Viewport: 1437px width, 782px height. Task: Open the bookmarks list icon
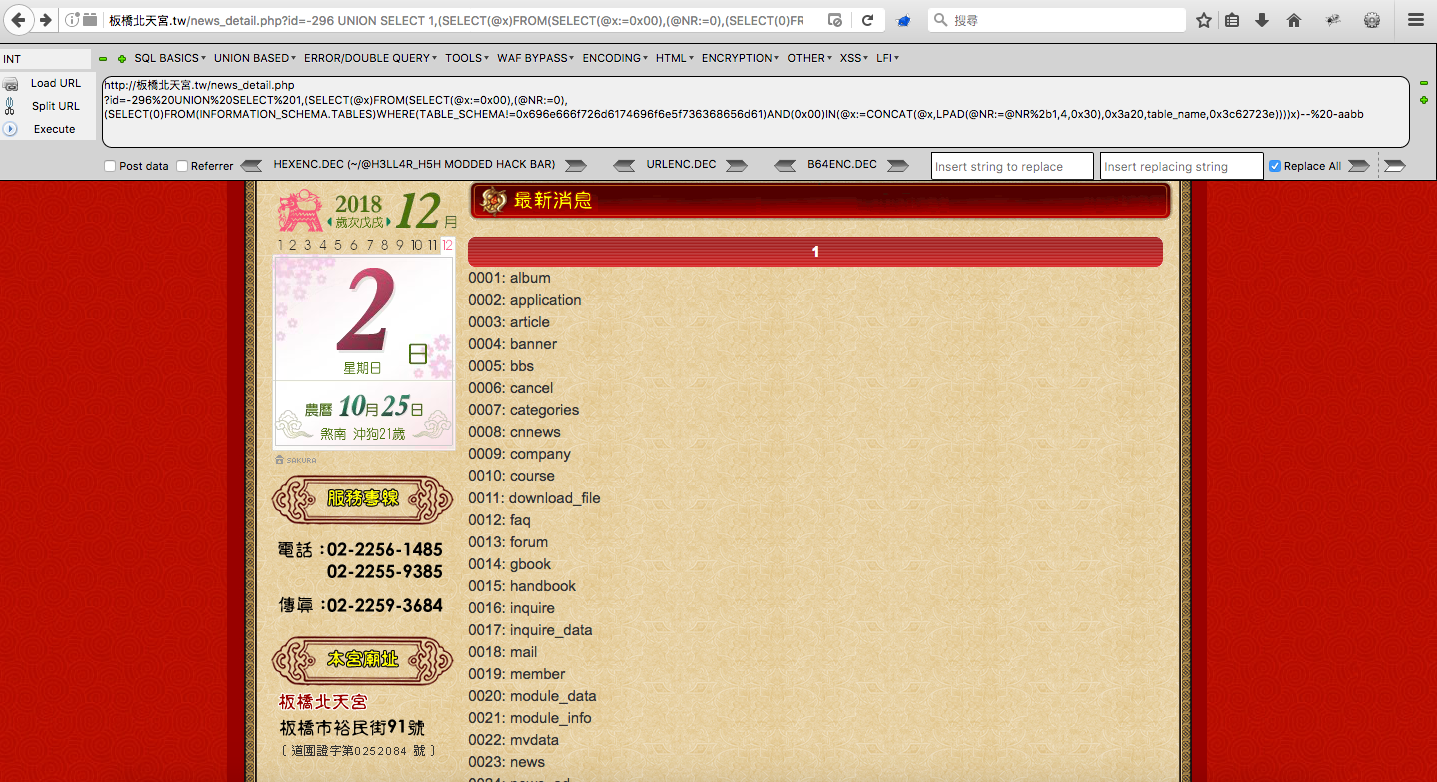pos(1232,20)
